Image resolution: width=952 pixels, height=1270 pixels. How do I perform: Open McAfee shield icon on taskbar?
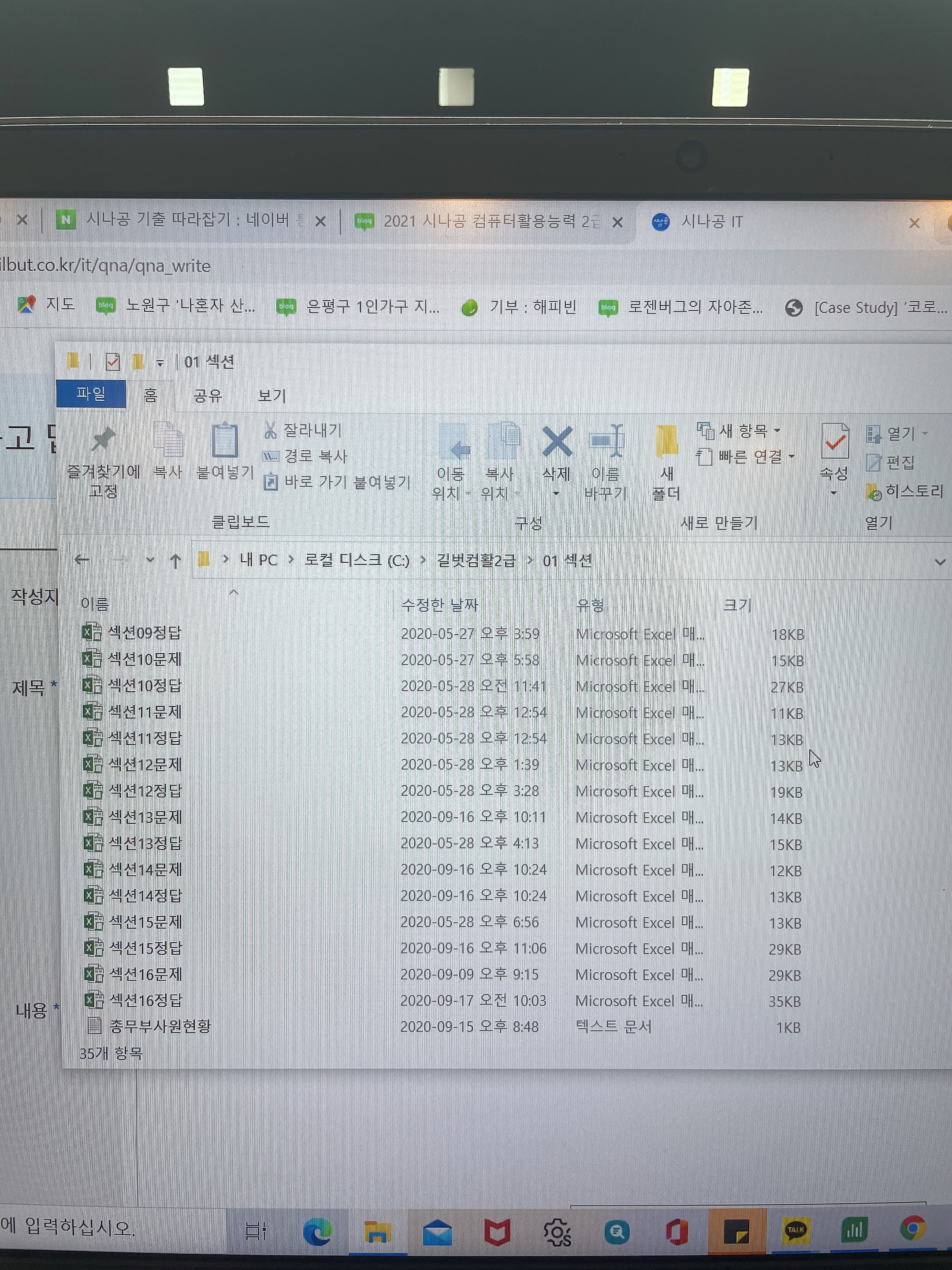tap(498, 1232)
